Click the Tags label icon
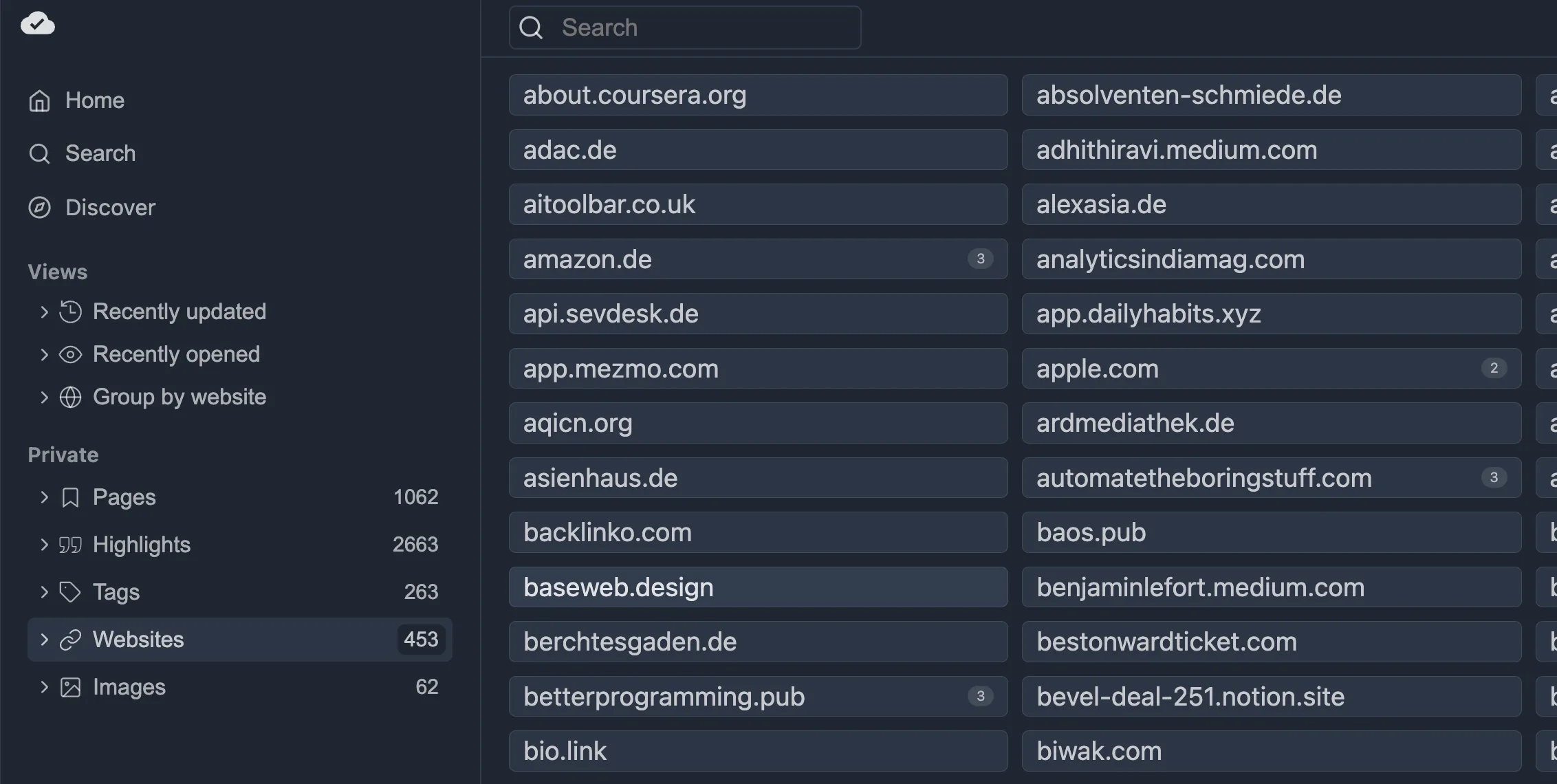The height and width of the screenshot is (784, 1557). pos(70,592)
